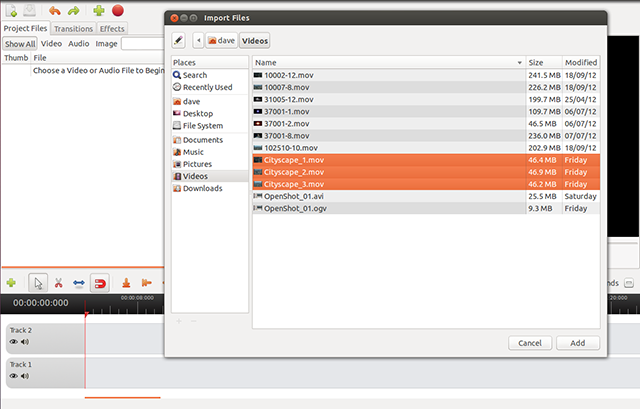
Task: Select file Cityscape_2.mov
Action: click(426, 172)
